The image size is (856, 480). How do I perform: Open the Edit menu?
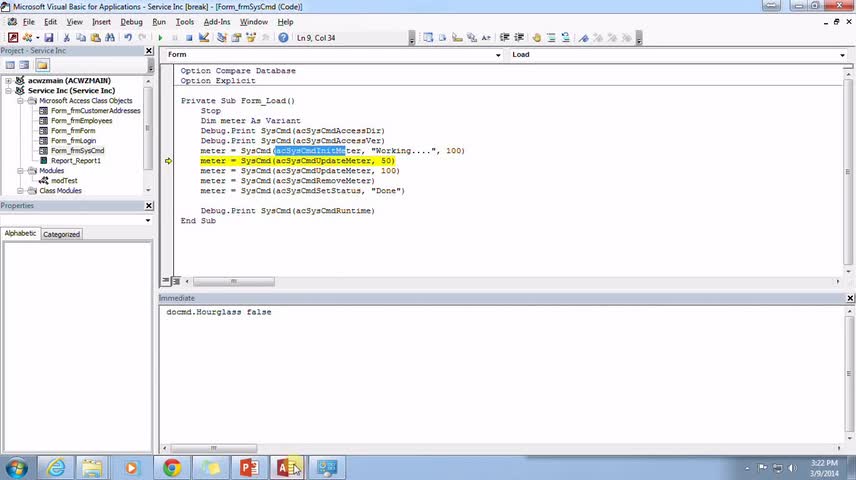[50, 22]
